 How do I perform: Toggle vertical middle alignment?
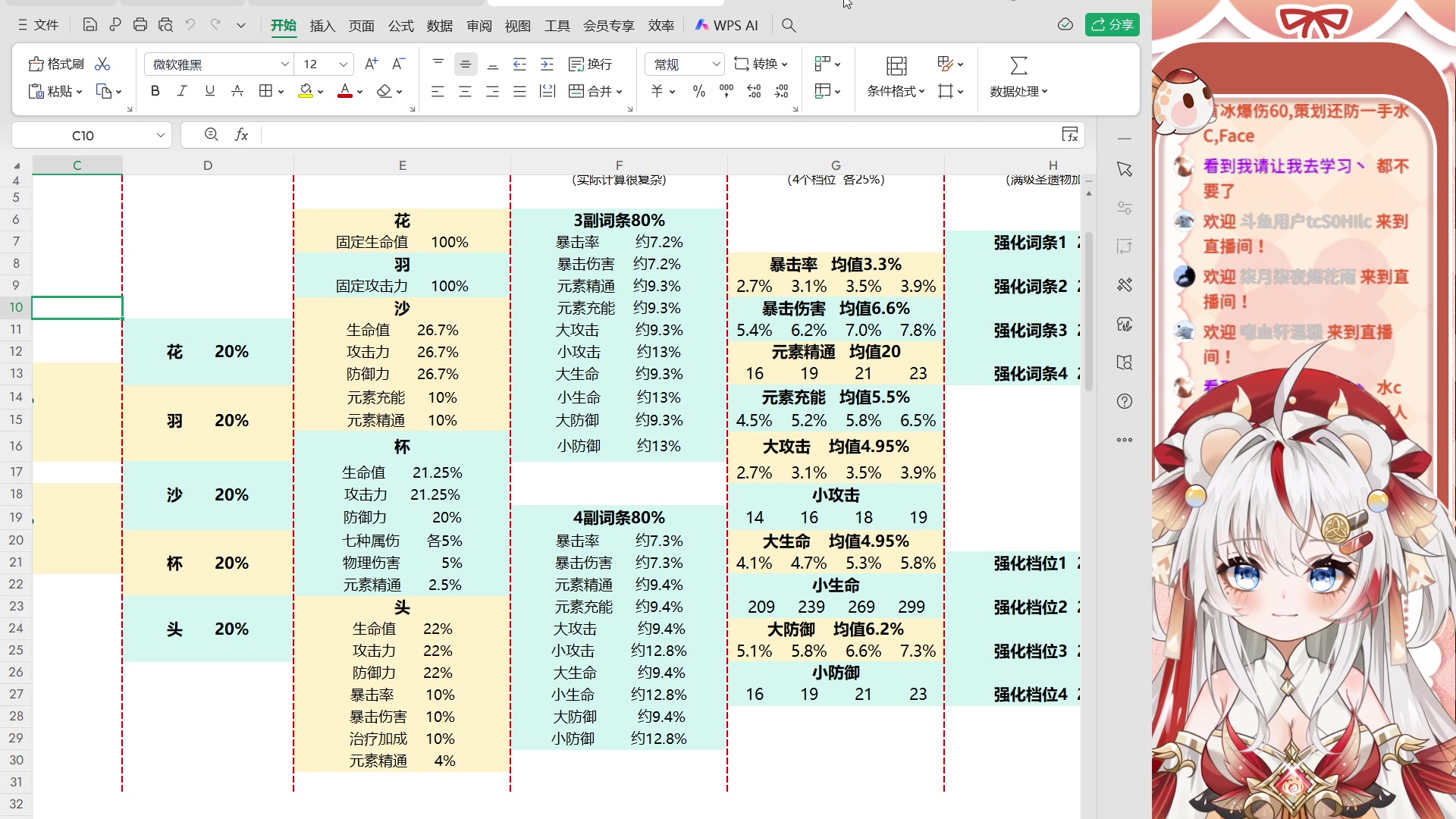pyautogui.click(x=466, y=64)
